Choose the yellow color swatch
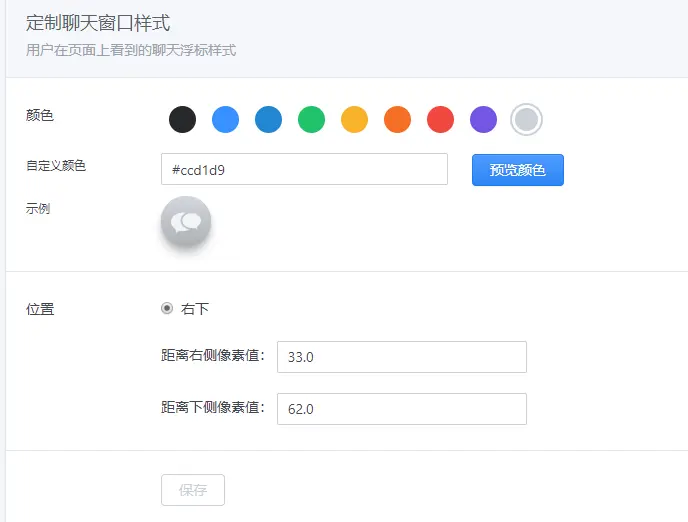 point(354,119)
